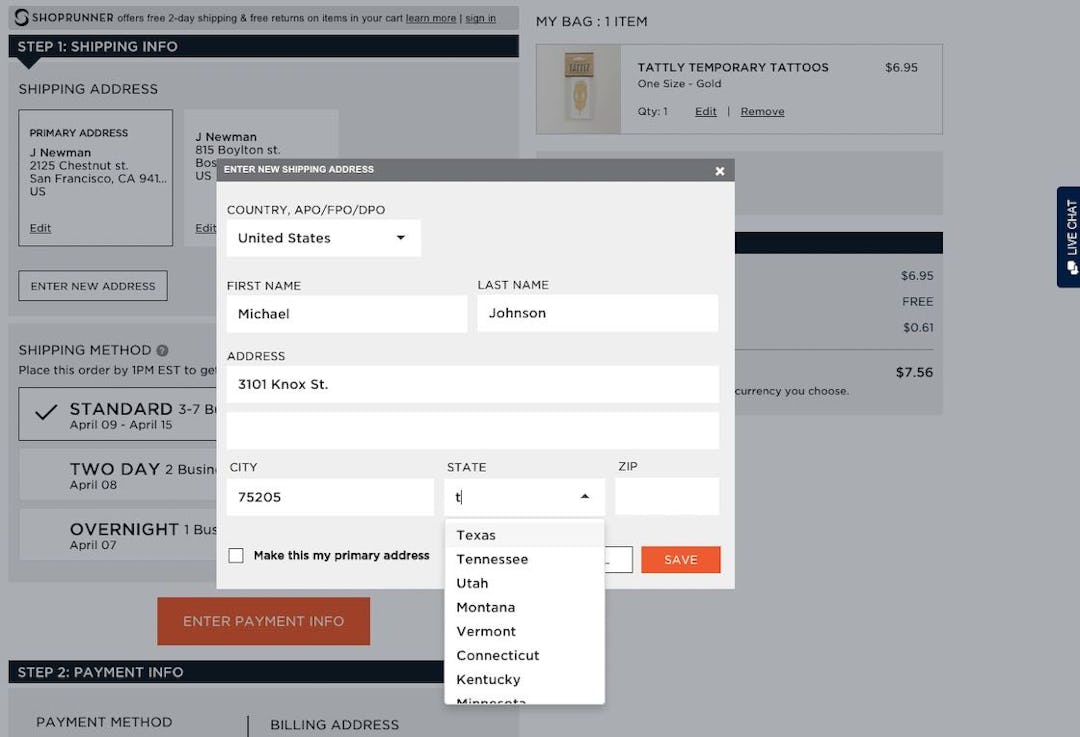Click the Enter Payment Info button

click(x=263, y=621)
